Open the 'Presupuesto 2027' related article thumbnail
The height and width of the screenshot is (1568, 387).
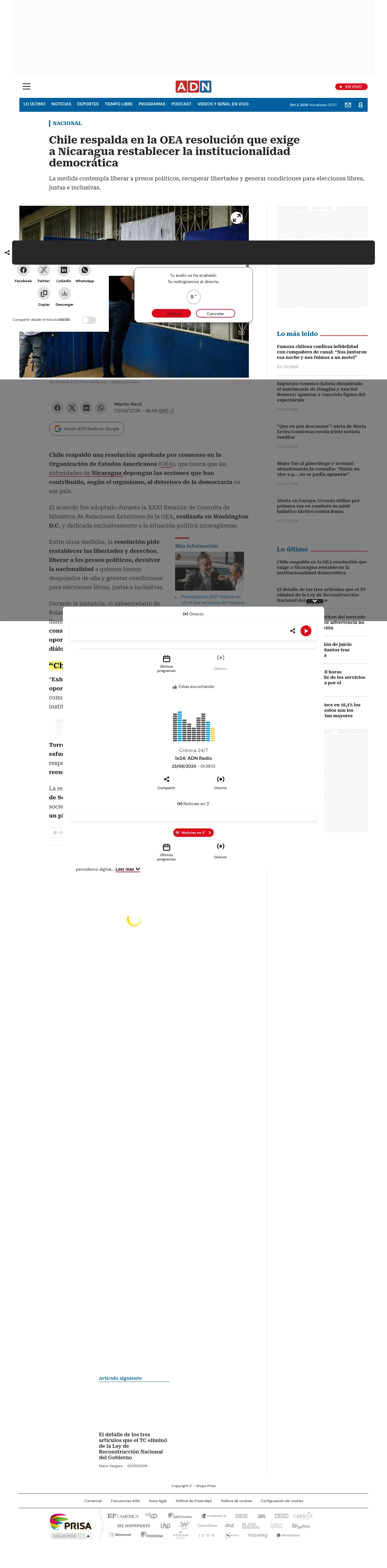click(209, 572)
